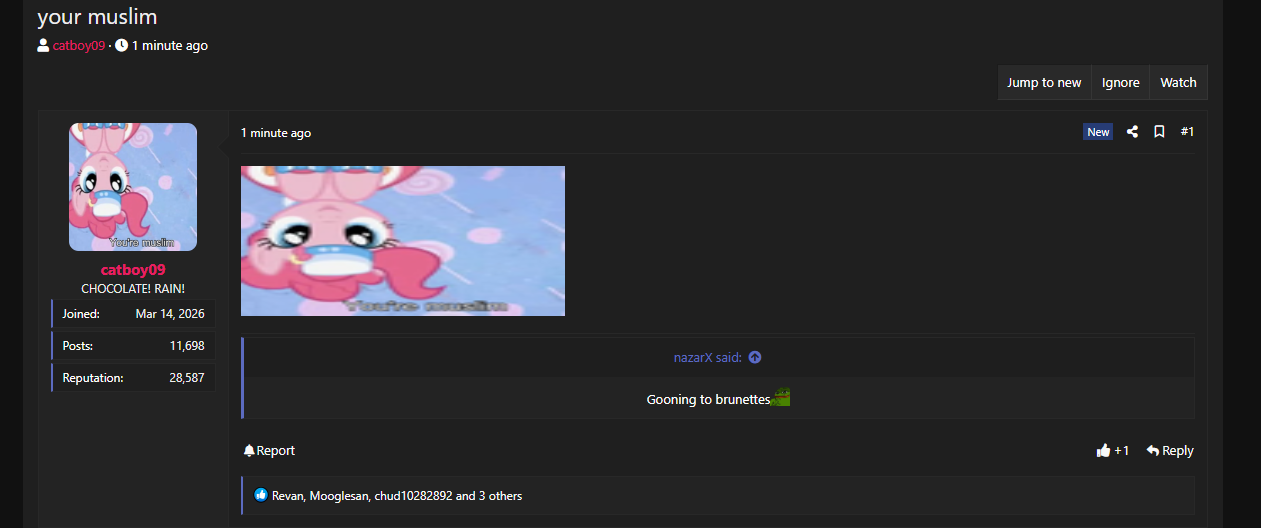Click the reply arrow icon
The width and height of the screenshot is (1261, 528).
[1153, 451]
